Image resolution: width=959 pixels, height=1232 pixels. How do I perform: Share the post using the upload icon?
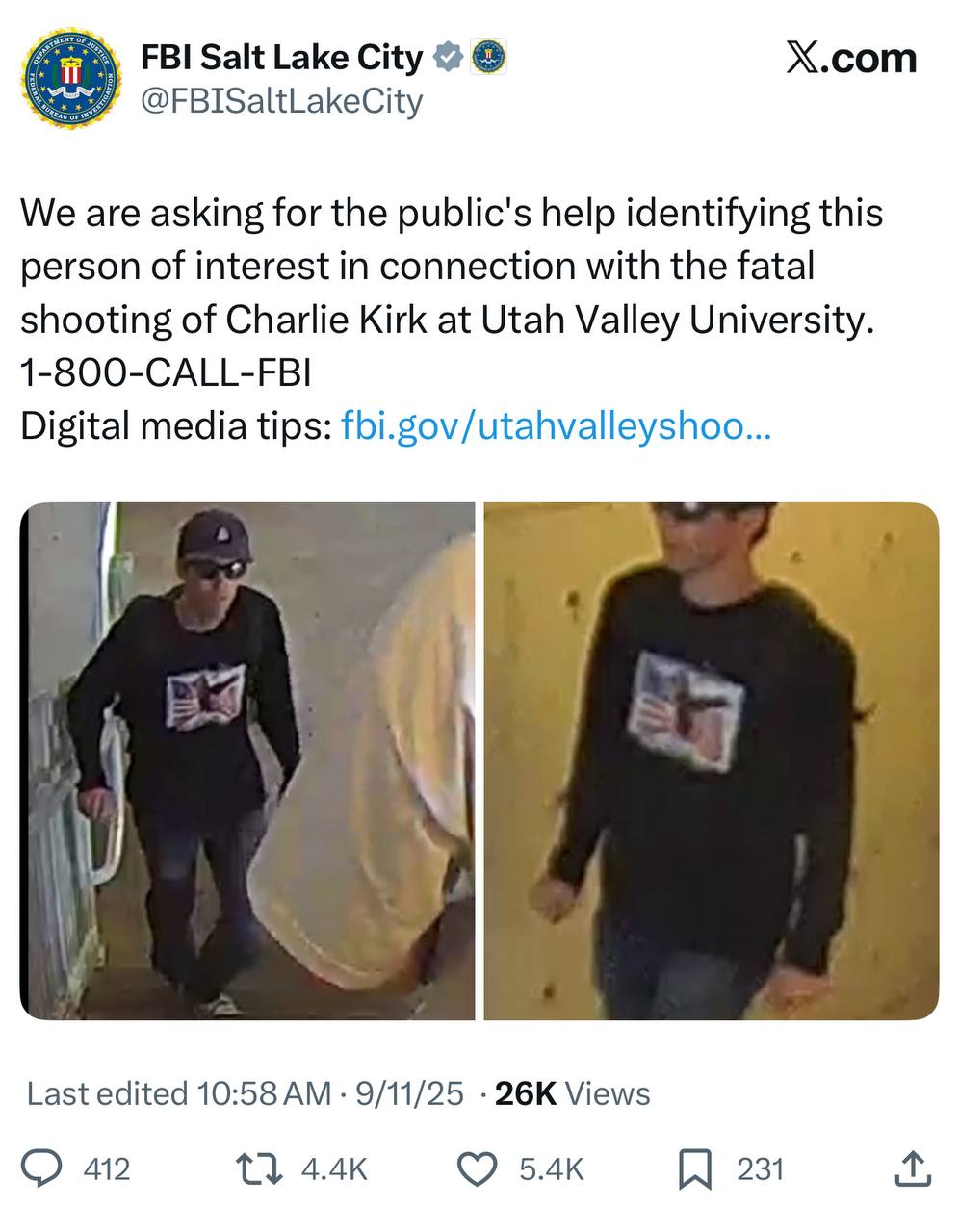913,1168
